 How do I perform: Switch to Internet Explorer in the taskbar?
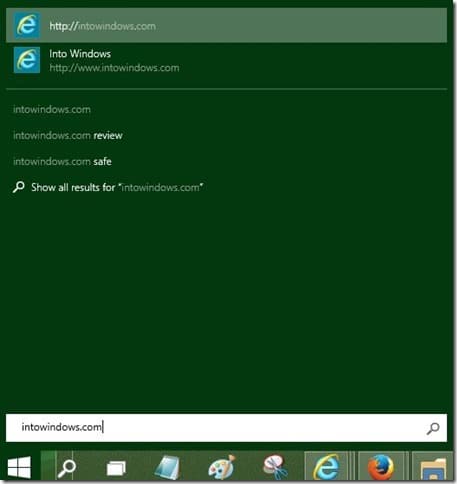tap(327, 467)
